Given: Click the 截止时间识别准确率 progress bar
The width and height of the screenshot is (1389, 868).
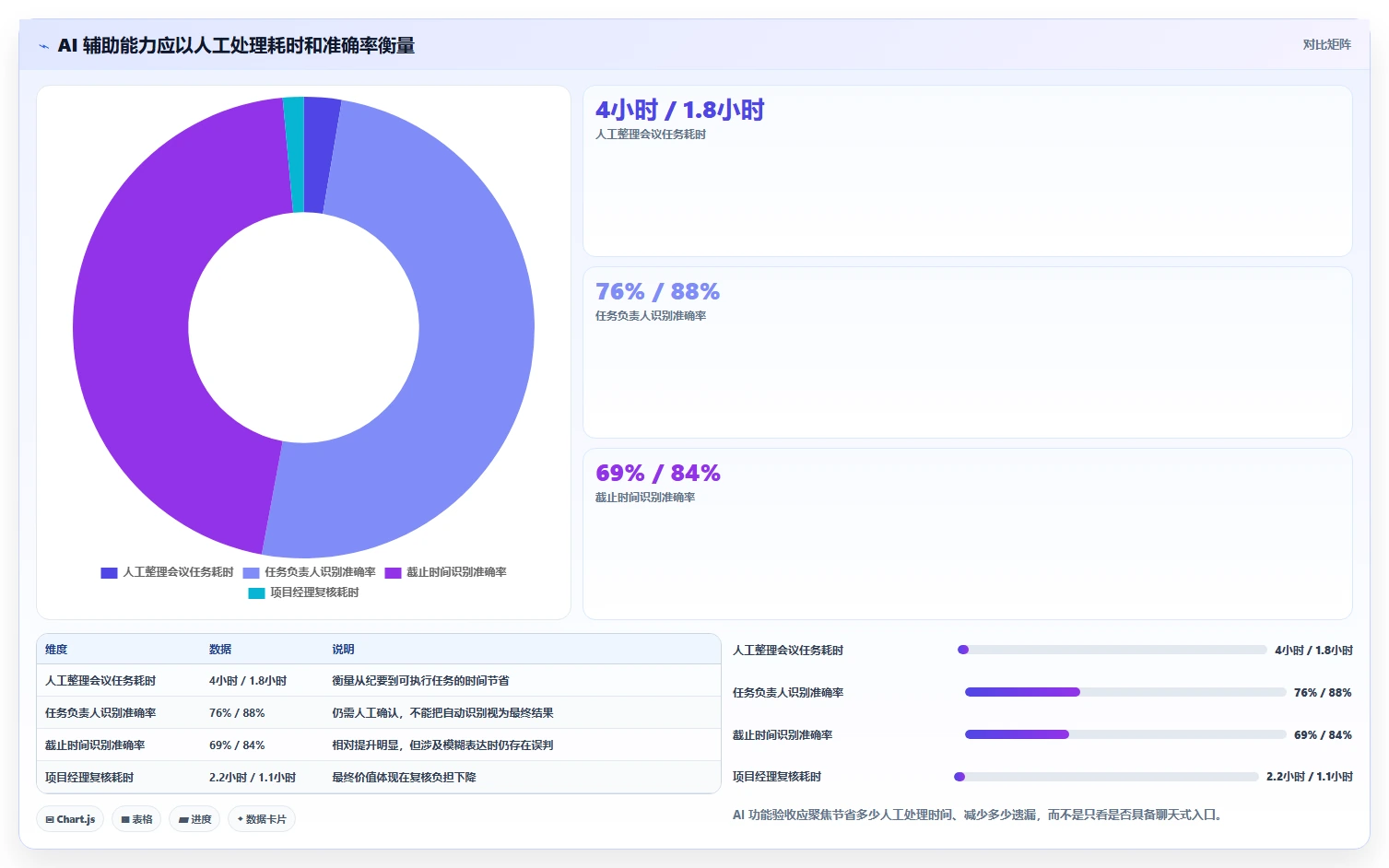Looking at the screenshot, I should [x=1125, y=734].
